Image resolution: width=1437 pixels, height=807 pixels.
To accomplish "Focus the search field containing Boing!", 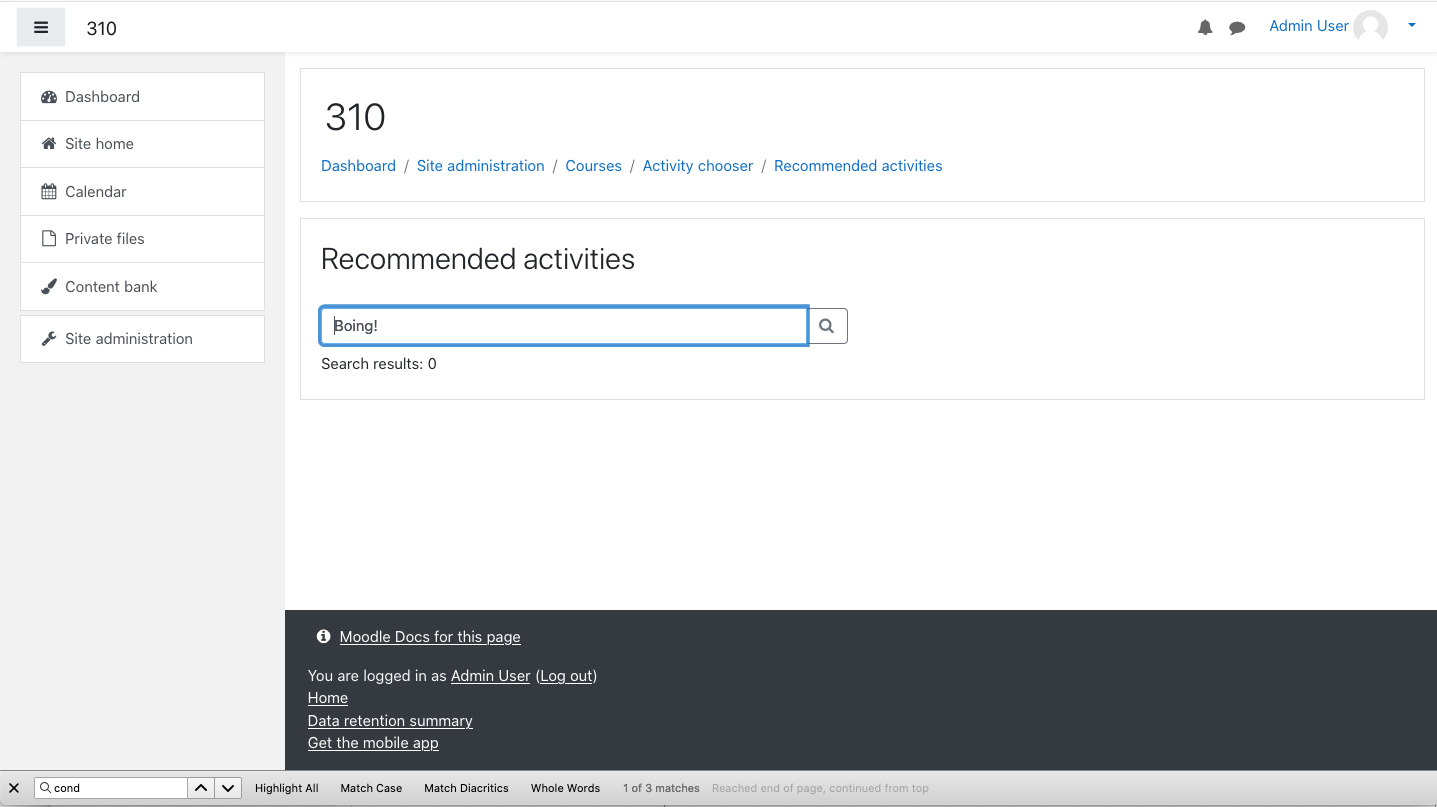I will [564, 326].
